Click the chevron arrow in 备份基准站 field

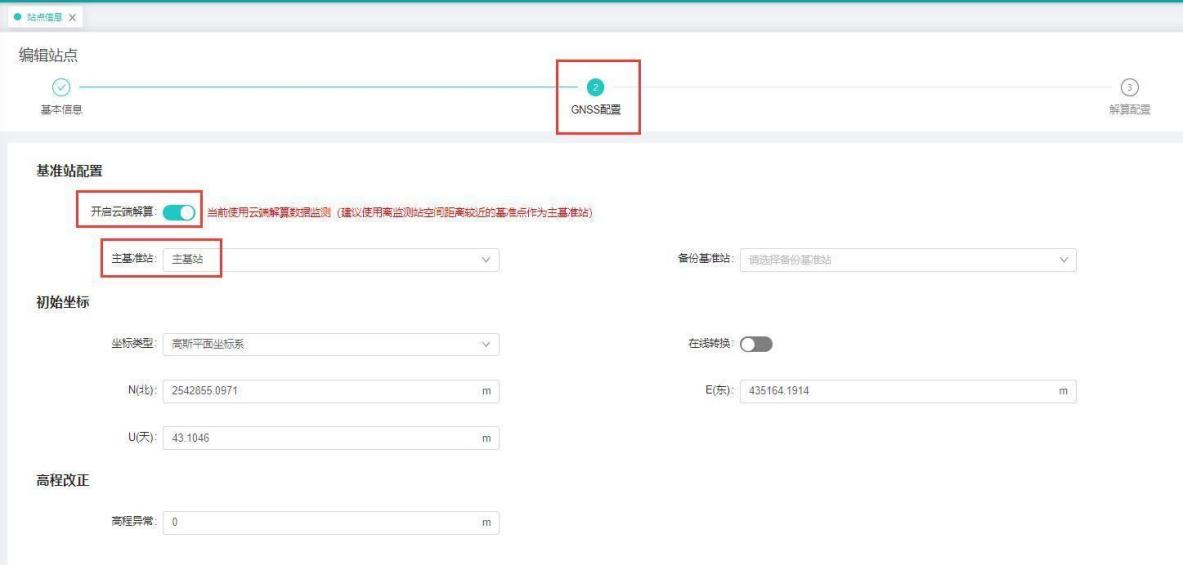1063,260
